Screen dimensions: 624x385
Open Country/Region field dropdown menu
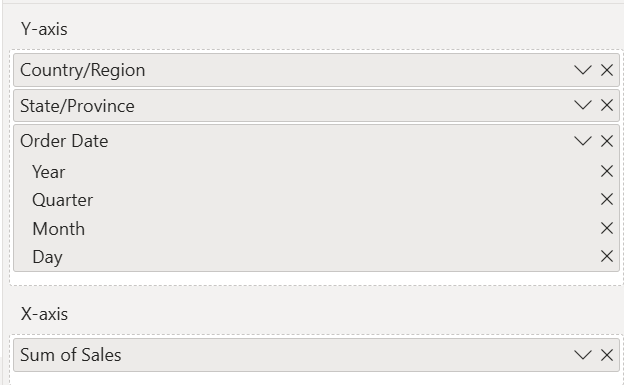583,70
